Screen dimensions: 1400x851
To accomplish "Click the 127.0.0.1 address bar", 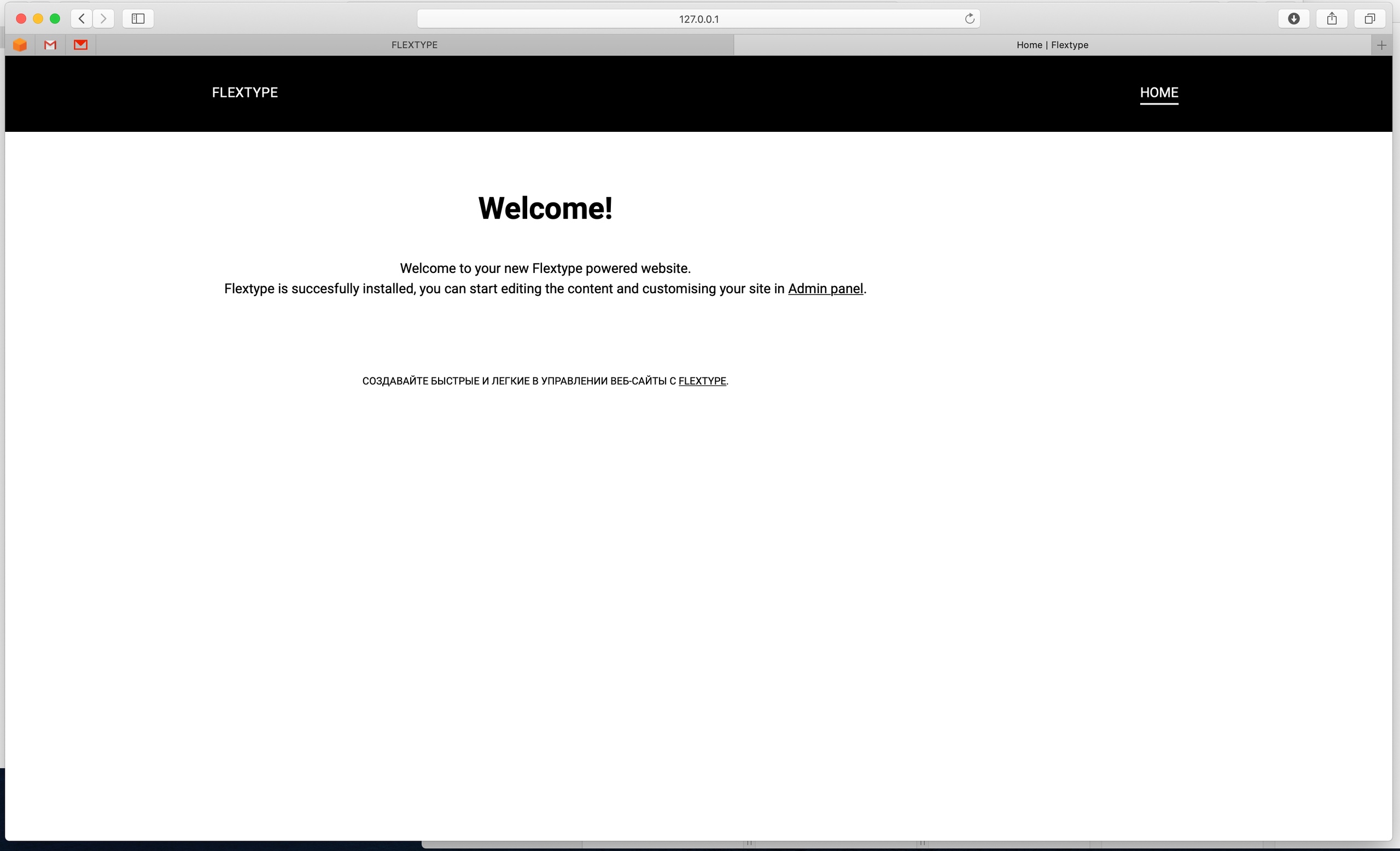I will tap(698, 19).
